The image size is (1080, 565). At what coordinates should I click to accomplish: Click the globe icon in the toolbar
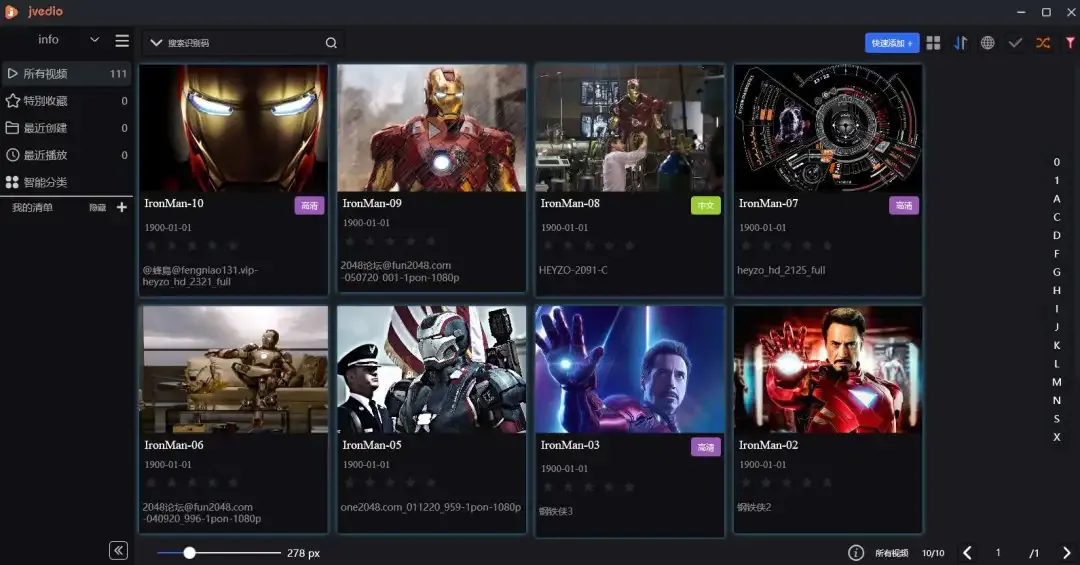(x=987, y=43)
